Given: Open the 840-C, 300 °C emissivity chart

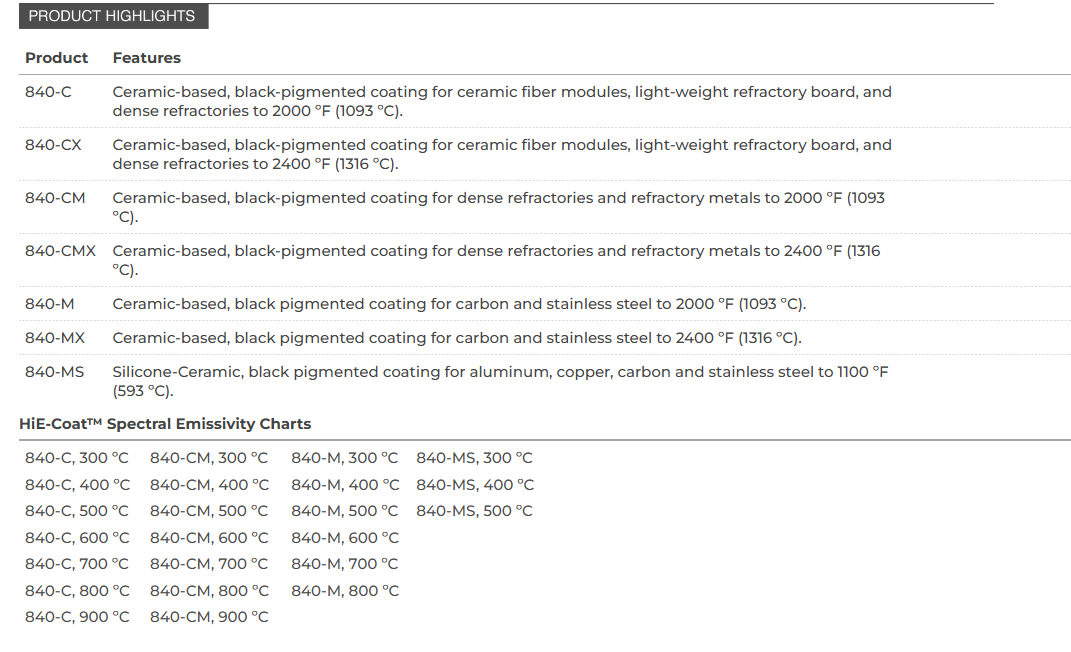Looking at the screenshot, I should point(76,457).
